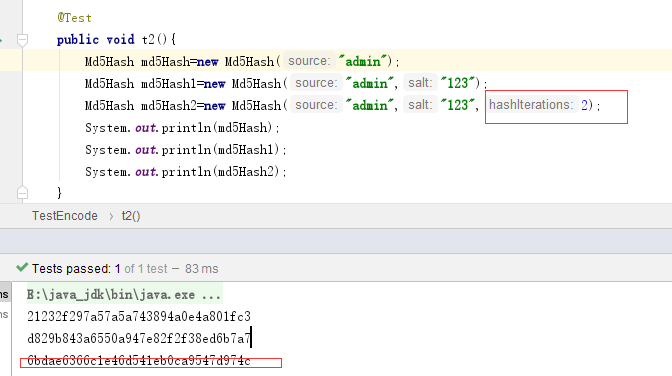Click the println(md5Hash2) statement
Image resolution: width=672 pixels, height=376 pixels.
pos(186,172)
